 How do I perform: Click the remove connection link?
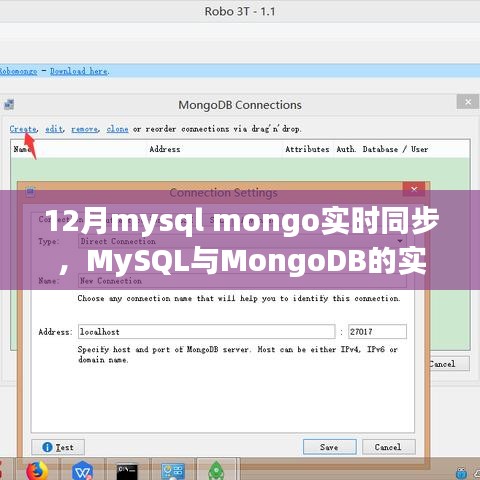(x=85, y=129)
